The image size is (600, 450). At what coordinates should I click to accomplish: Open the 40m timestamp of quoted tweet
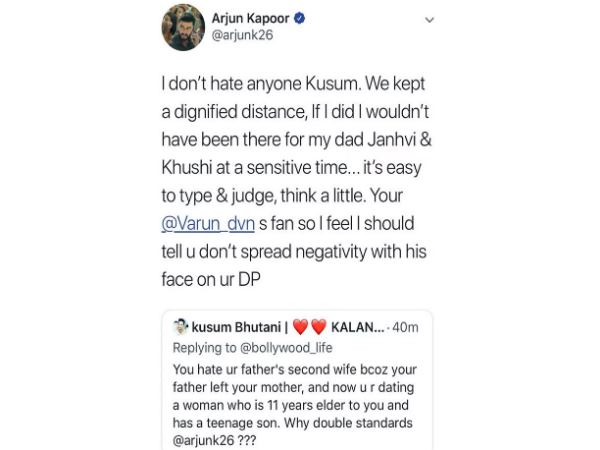pyautogui.click(x=405, y=328)
